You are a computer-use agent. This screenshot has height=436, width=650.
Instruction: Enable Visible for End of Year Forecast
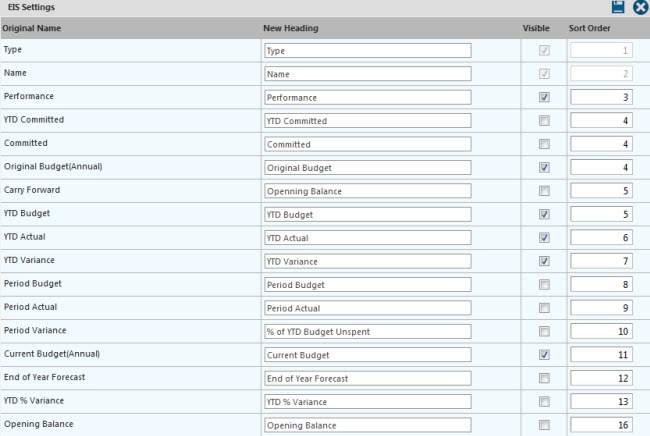[x=544, y=378]
